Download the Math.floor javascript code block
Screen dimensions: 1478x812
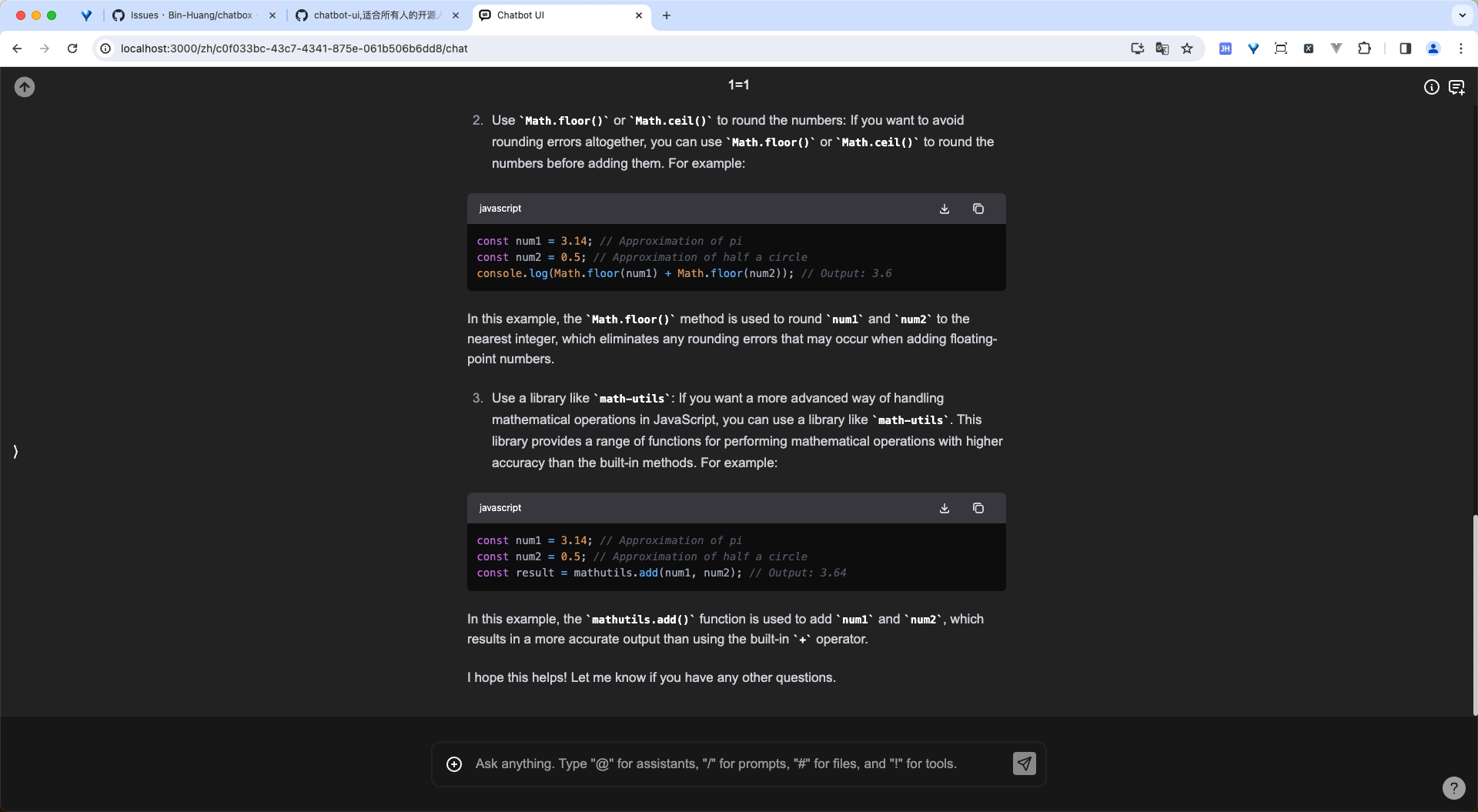(x=945, y=209)
